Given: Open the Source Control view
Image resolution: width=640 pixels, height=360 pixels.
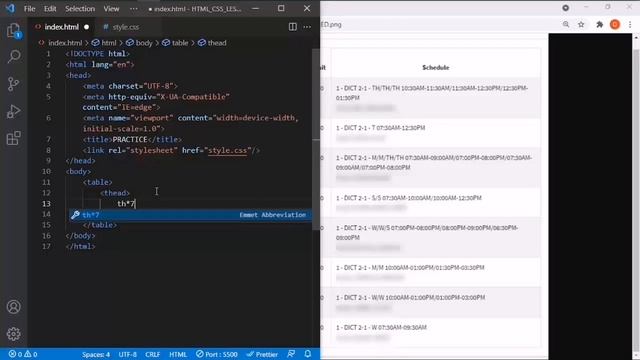Looking at the screenshot, I should pyautogui.click(x=13, y=84).
